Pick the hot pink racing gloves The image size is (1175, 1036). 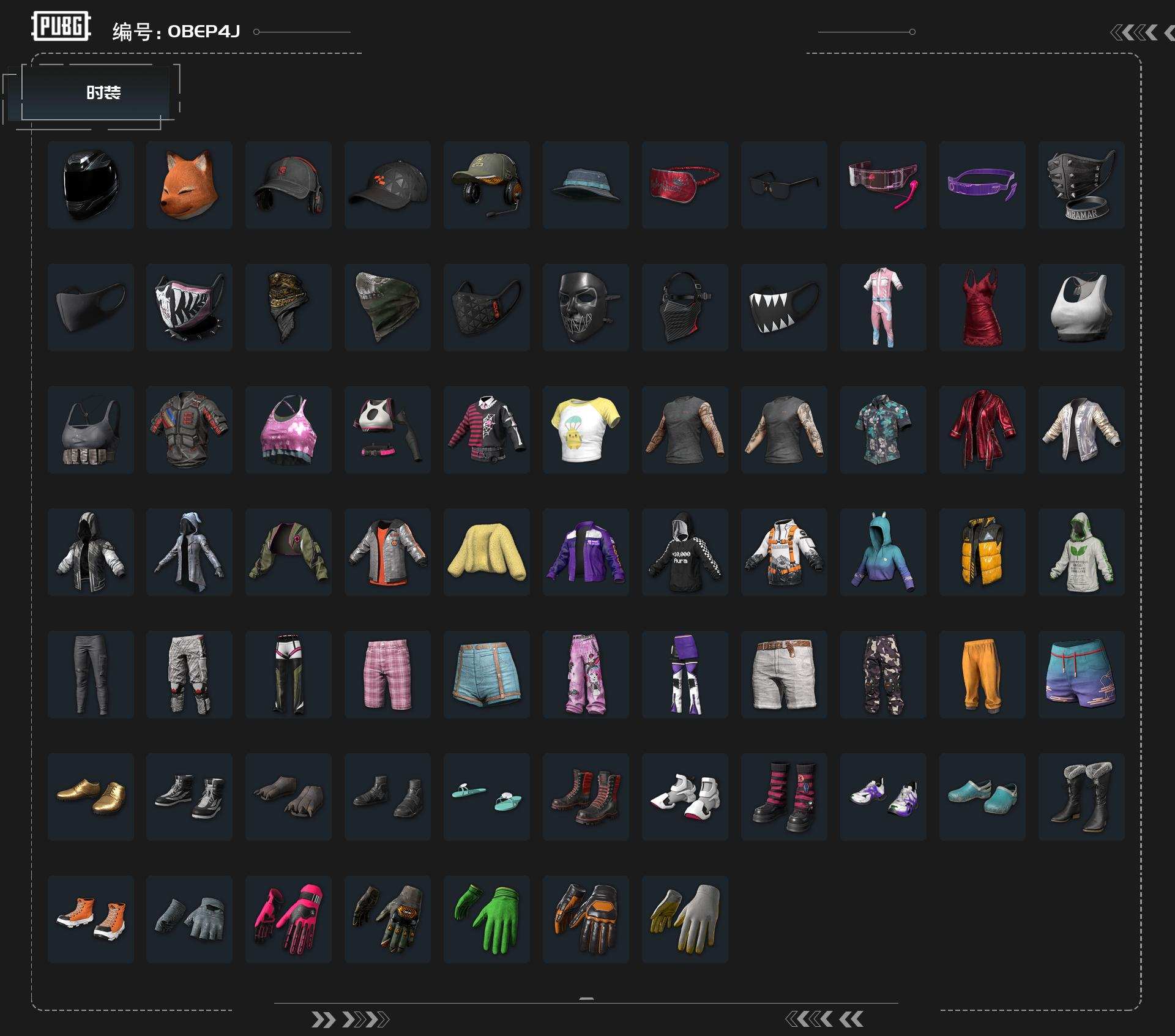(288, 919)
